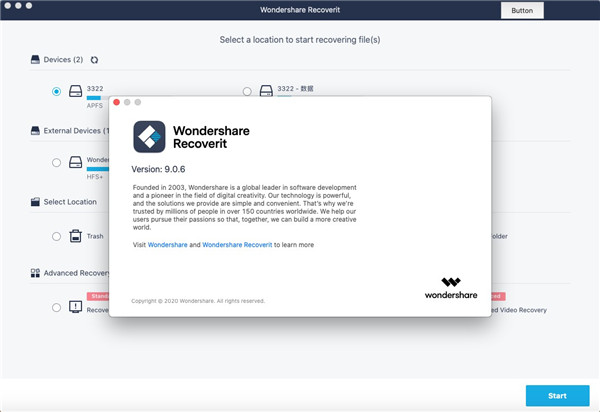600x412 pixels.
Task: Open the Wondershare link
Action: click(x=168, y=245)
